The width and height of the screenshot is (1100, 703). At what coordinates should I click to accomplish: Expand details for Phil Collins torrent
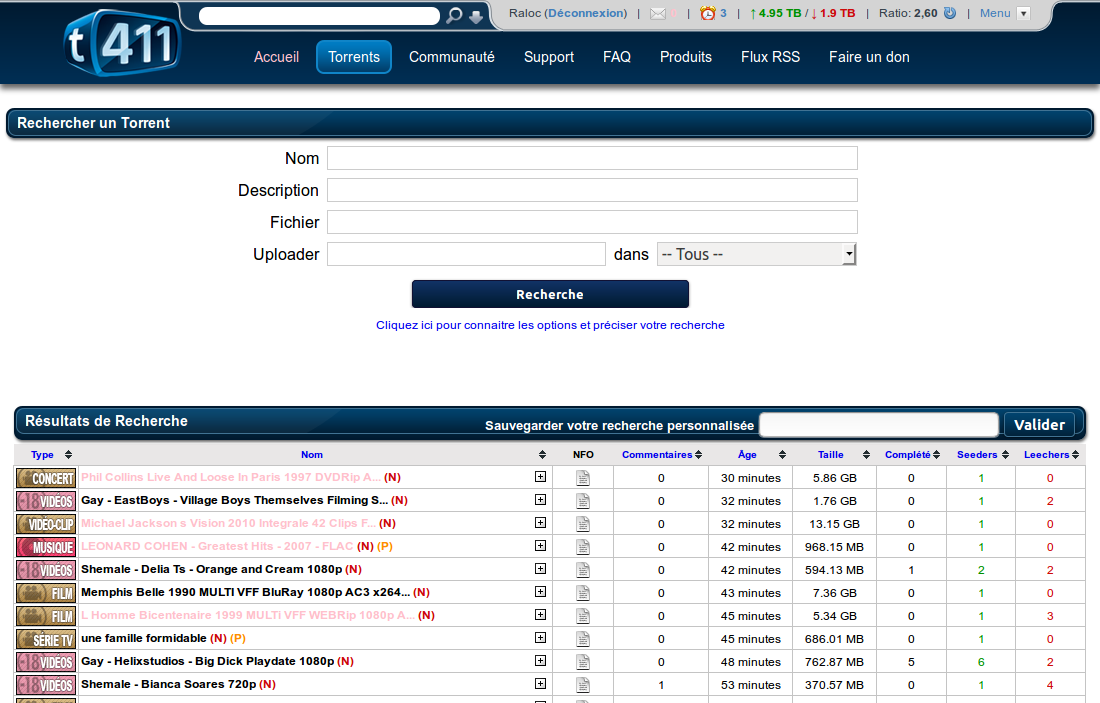click(x=540, y=477)
